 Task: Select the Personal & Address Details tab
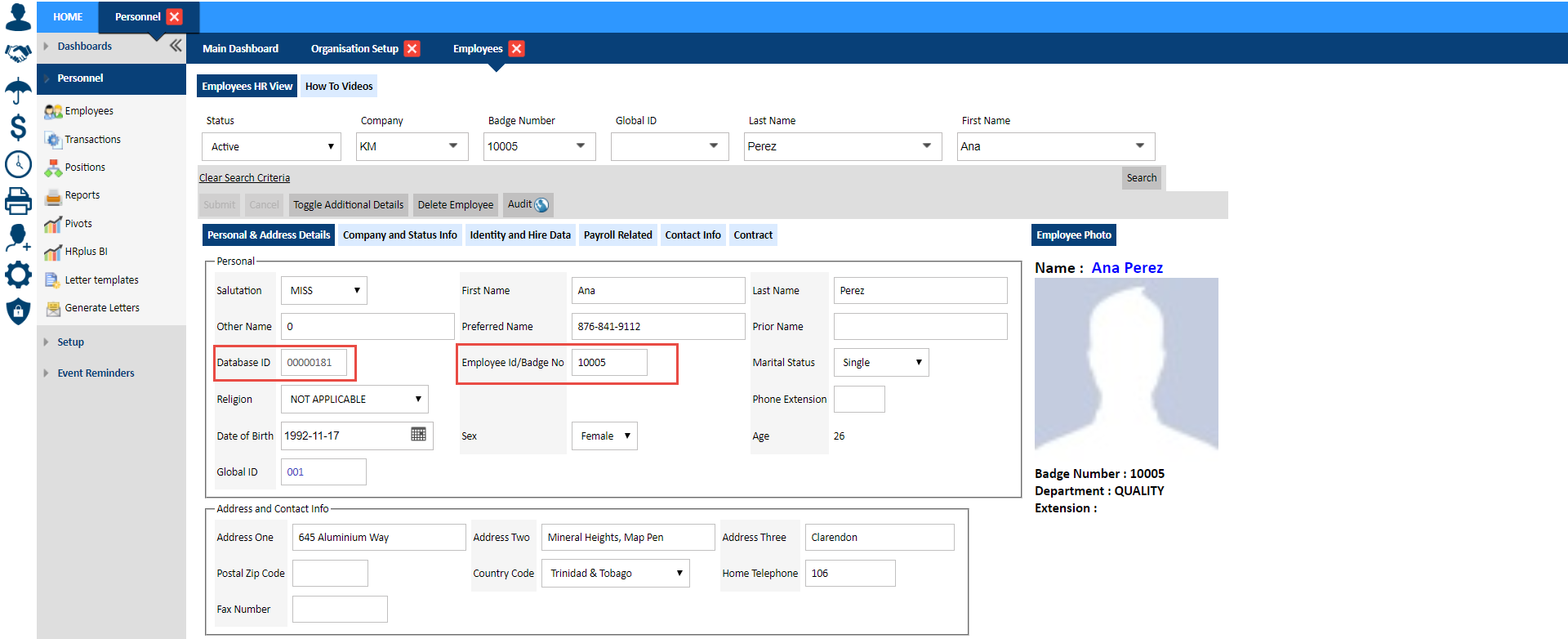(x=269, y=235)
